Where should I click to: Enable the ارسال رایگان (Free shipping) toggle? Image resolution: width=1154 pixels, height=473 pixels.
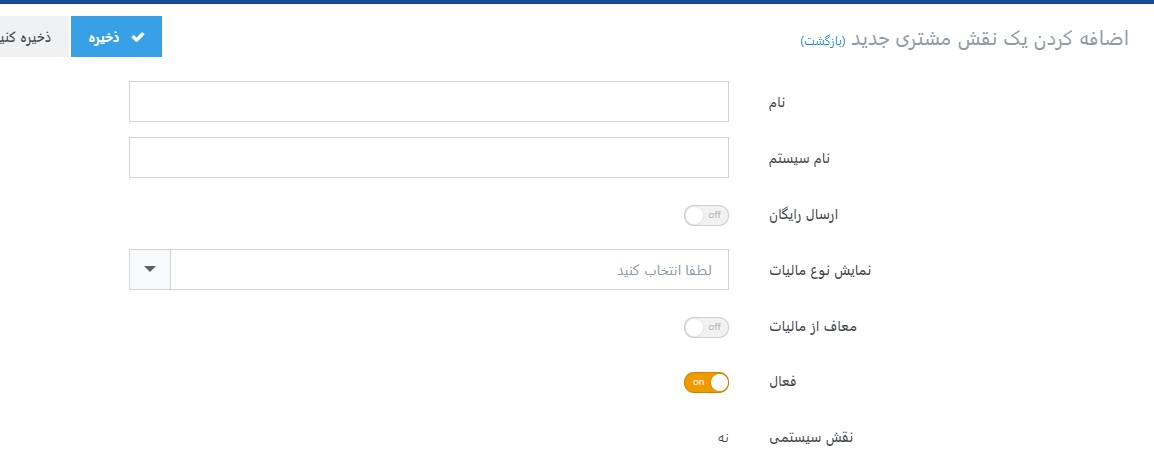point(706,215)
